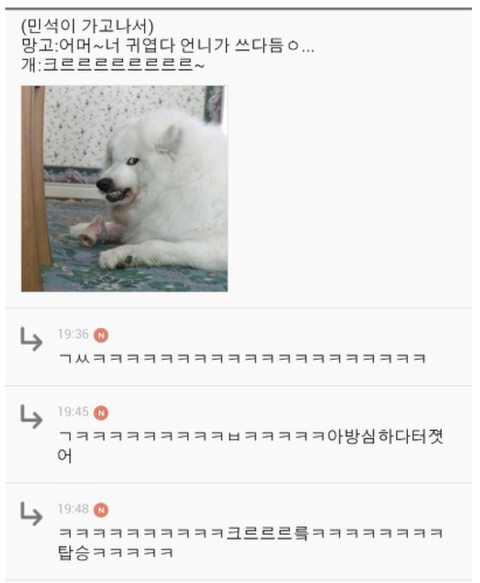The image size is (480, 583).
Task: Select the 19:36 timestamp
Action: tap(73, 334)
